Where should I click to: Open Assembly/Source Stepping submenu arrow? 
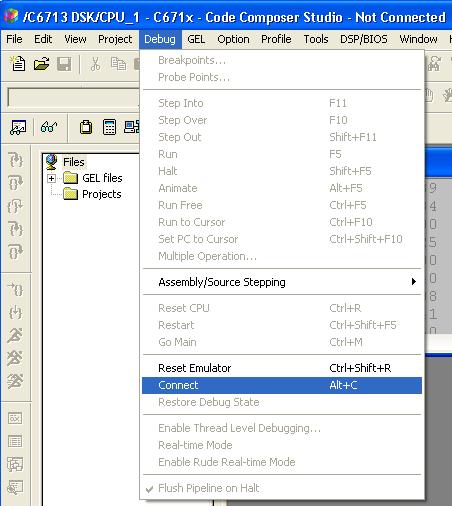414,282
